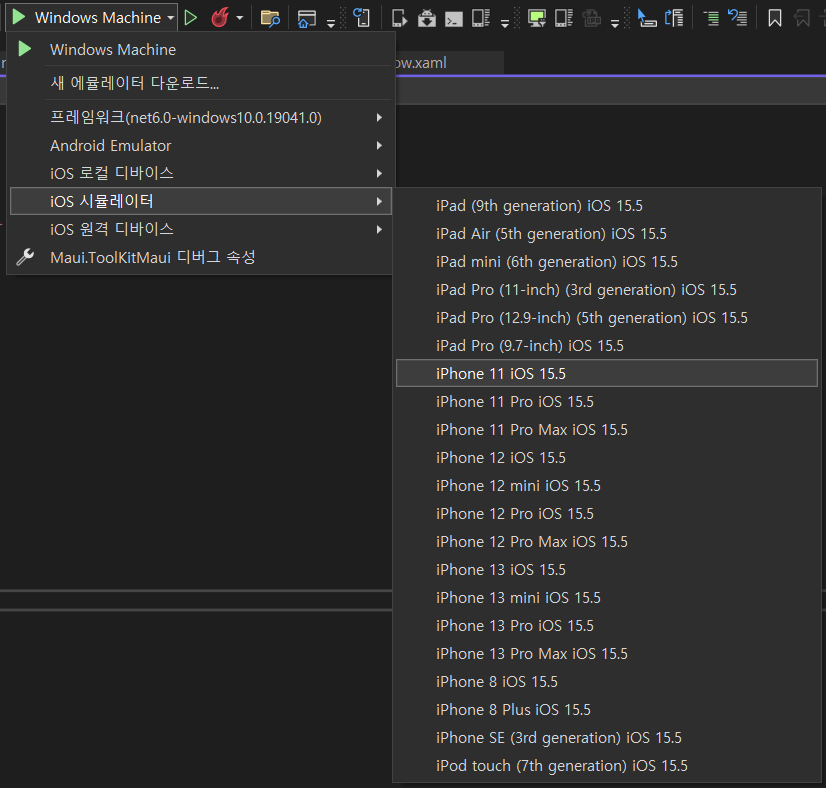
Task: Click the device refresh phone icon
Action: point(361,18)
